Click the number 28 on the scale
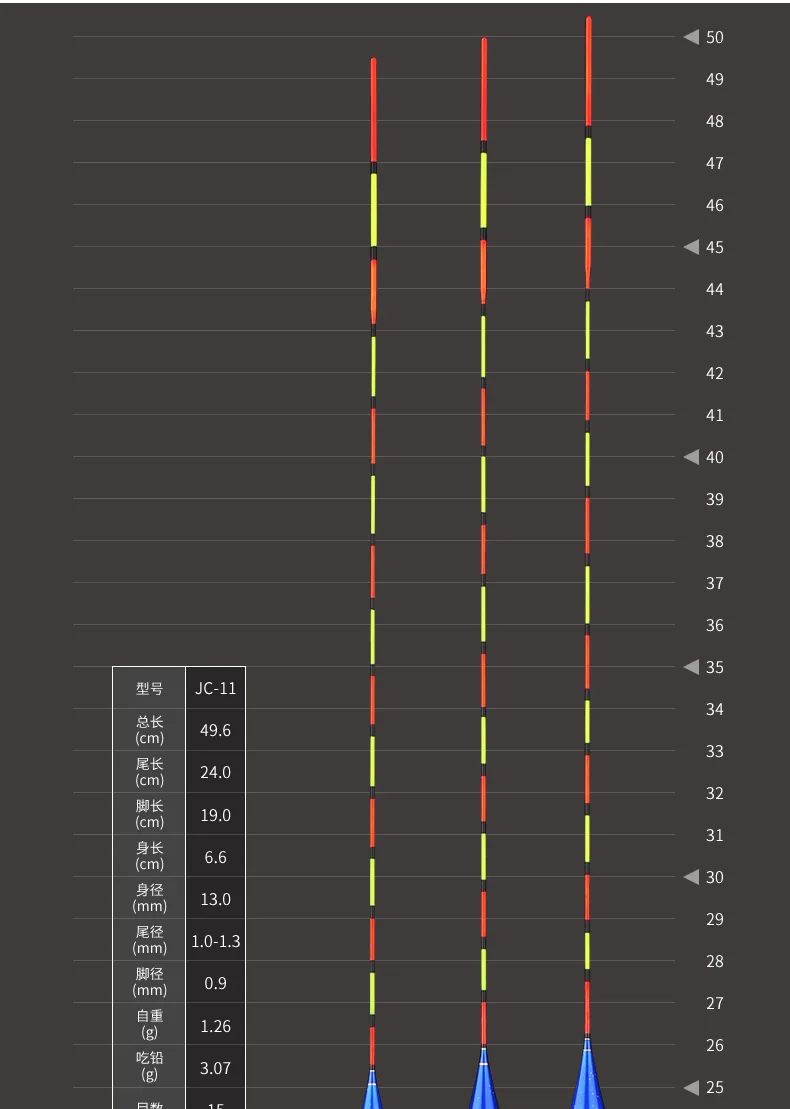790x1109 pixels. point(714,961)
